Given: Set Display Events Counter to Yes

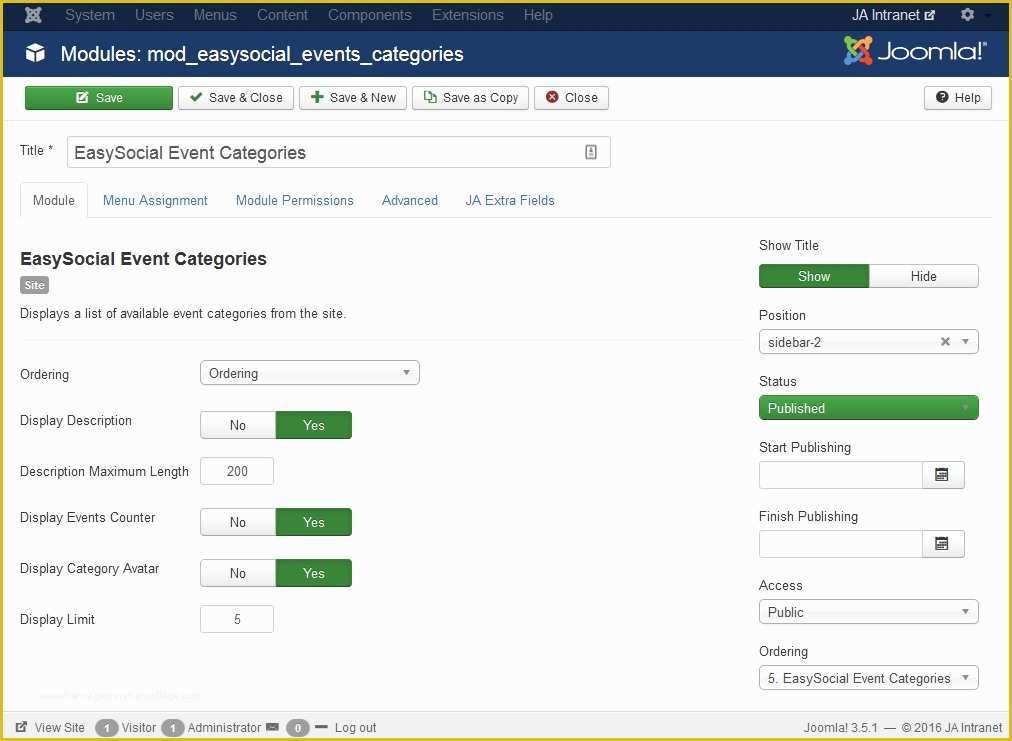Looking at the screenshot, I should (314, 522).
